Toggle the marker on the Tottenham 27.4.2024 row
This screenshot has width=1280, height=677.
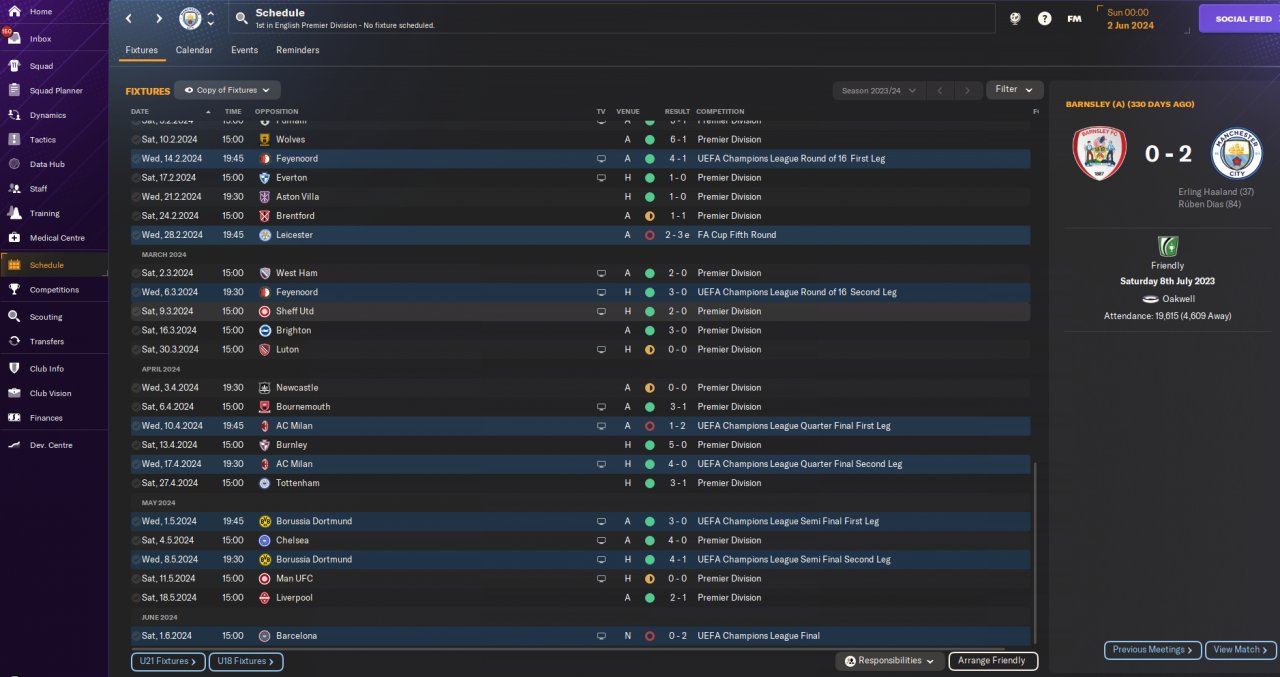(x=136, y=483)
